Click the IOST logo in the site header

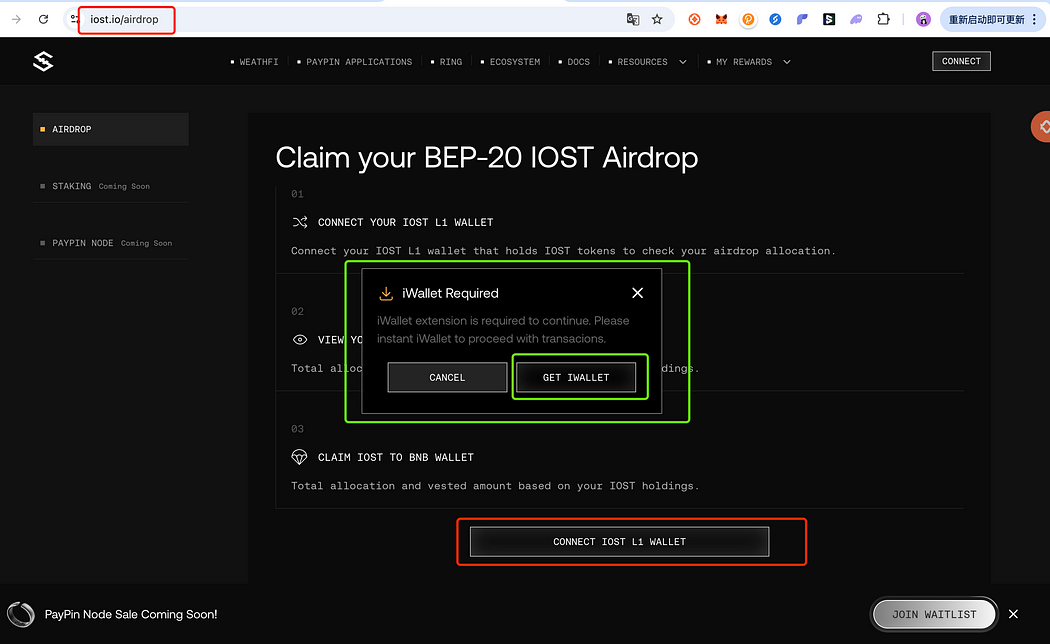point(43,62)
